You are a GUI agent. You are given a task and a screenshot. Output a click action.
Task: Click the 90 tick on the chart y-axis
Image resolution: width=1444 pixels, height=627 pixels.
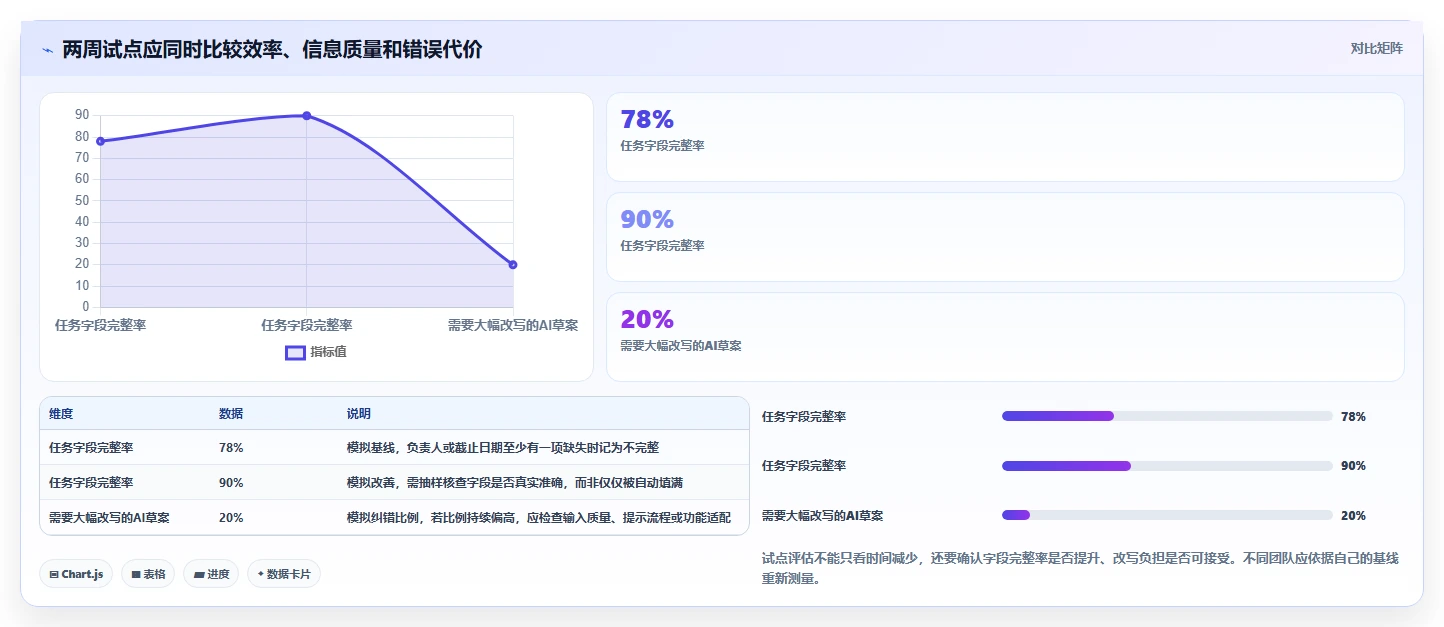pyautogui.click(x=82, y=115)
